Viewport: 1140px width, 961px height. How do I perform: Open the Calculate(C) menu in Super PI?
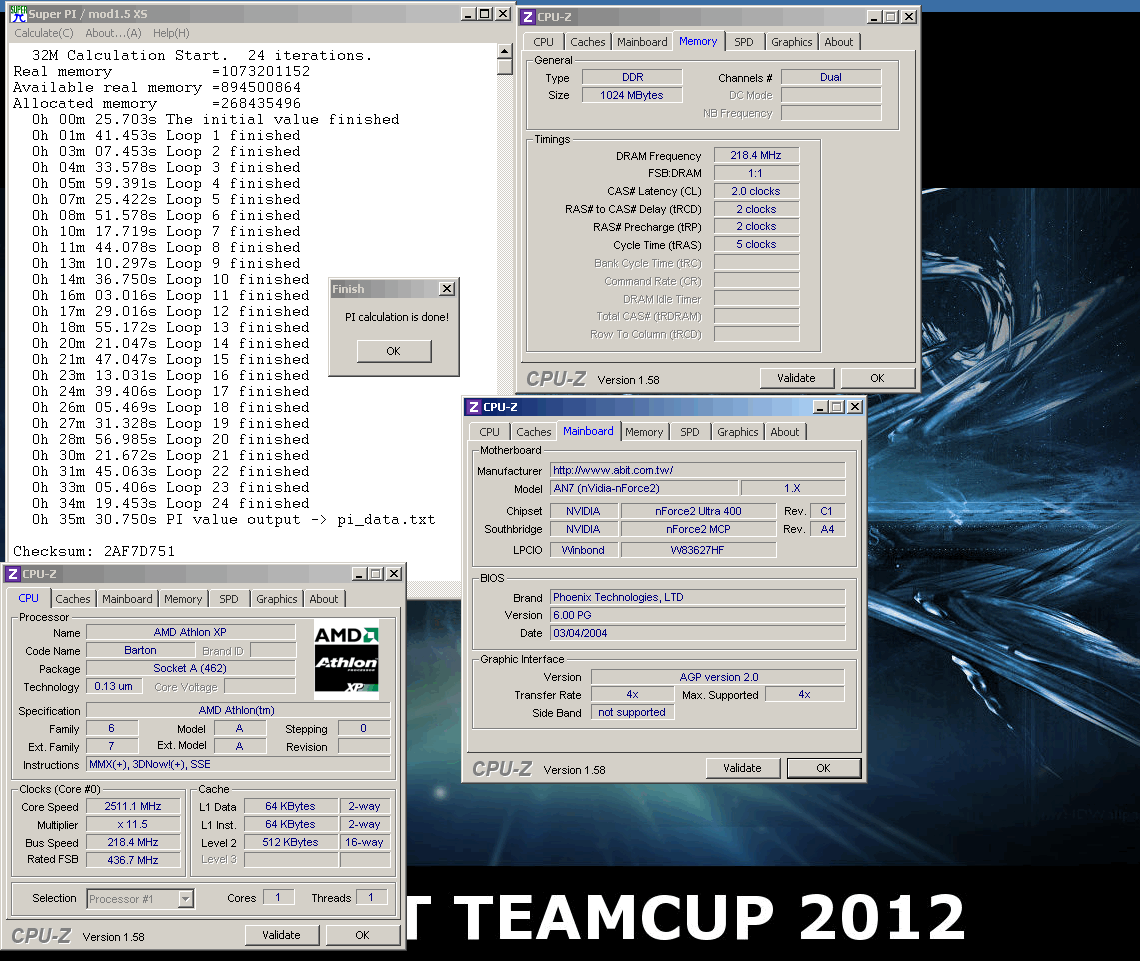tap(44, 33)
